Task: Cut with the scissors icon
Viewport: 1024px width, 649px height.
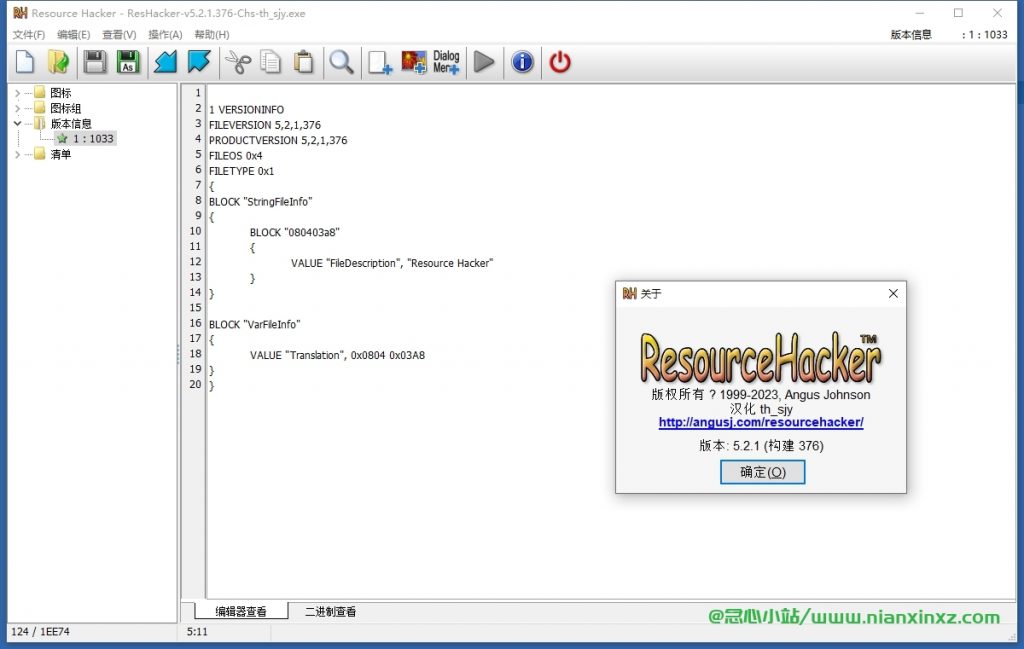Action: [238, 62]
